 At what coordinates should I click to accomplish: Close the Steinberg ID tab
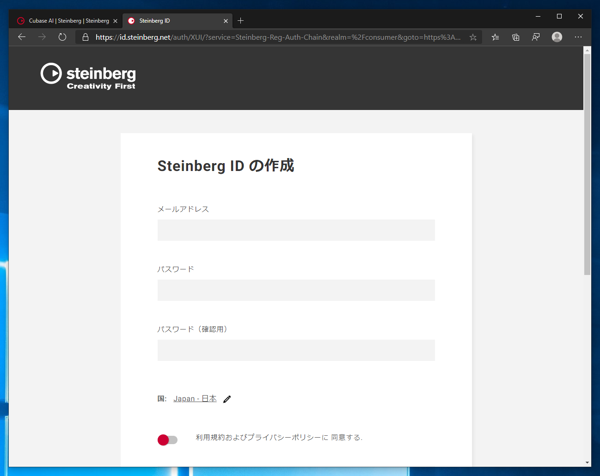click(226, 21)
